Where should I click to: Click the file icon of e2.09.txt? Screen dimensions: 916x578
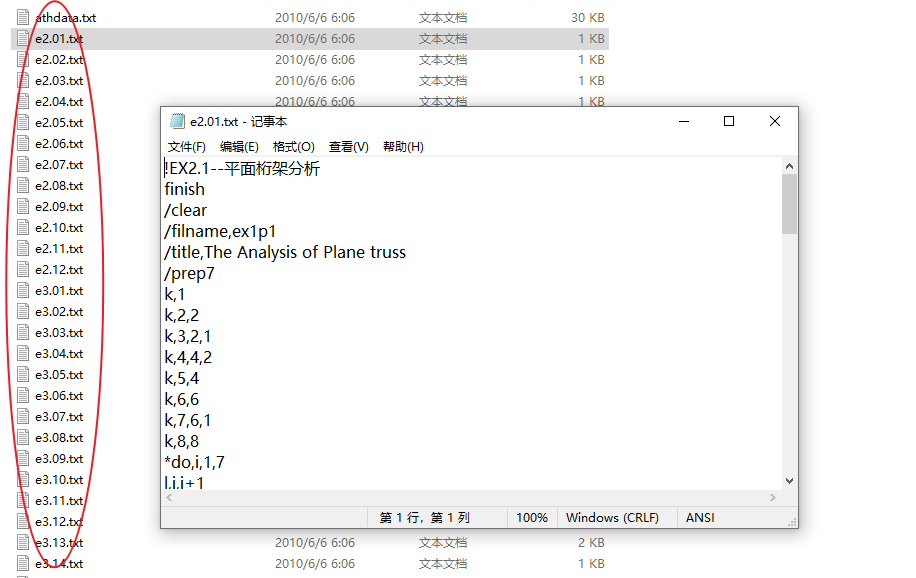click(x=23, y=207)
